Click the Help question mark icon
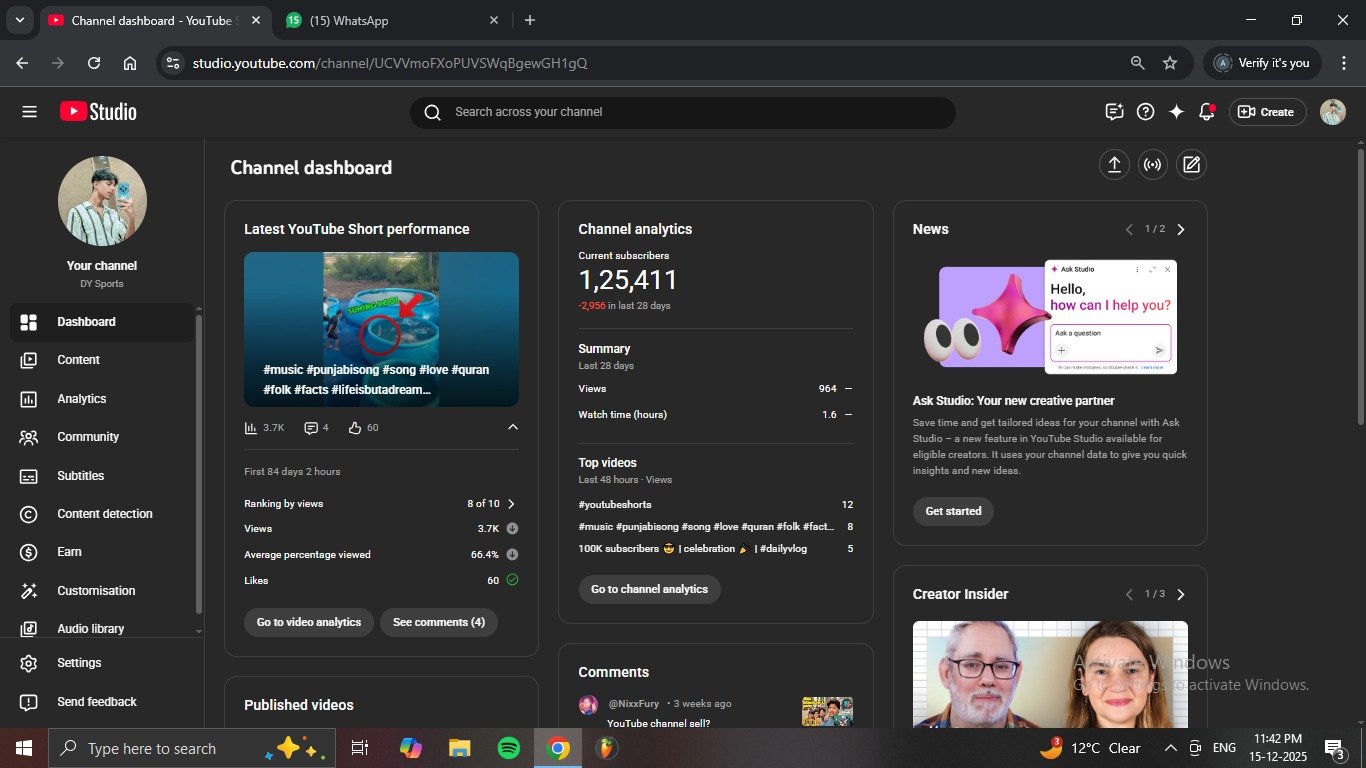The image size is (1366, 768). pyautogui.click(x=1146, y=112)
